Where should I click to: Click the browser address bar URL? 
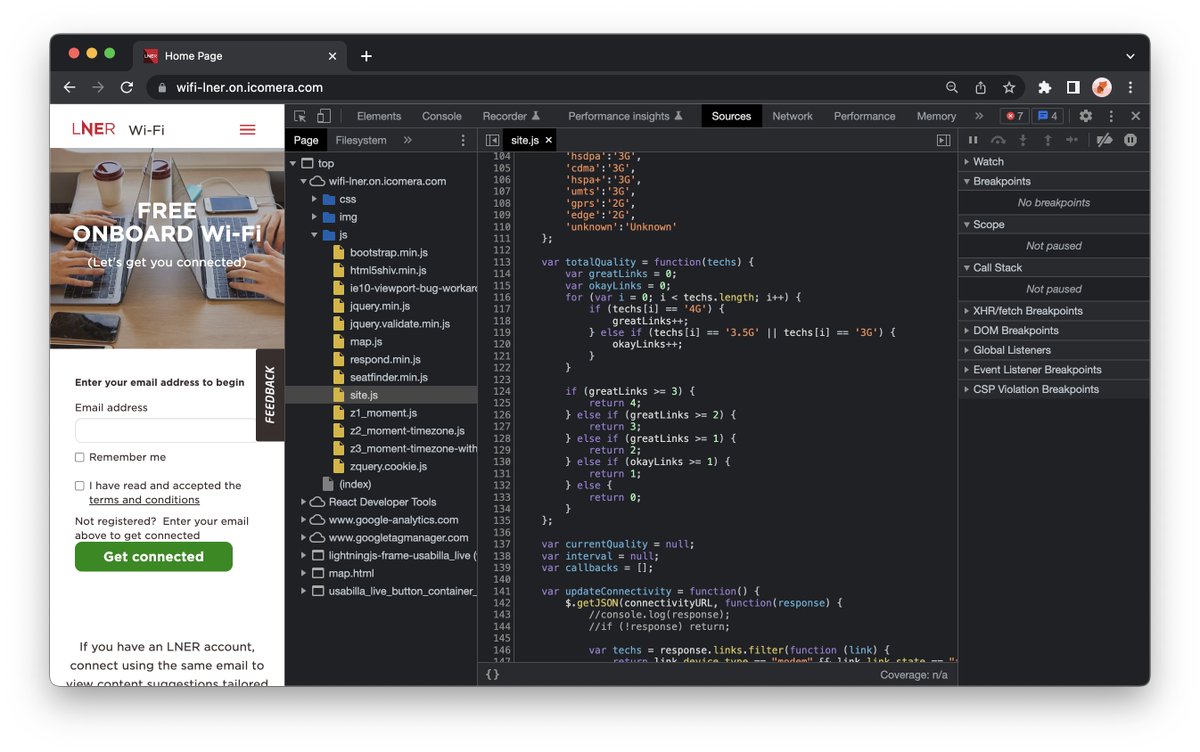250,88
